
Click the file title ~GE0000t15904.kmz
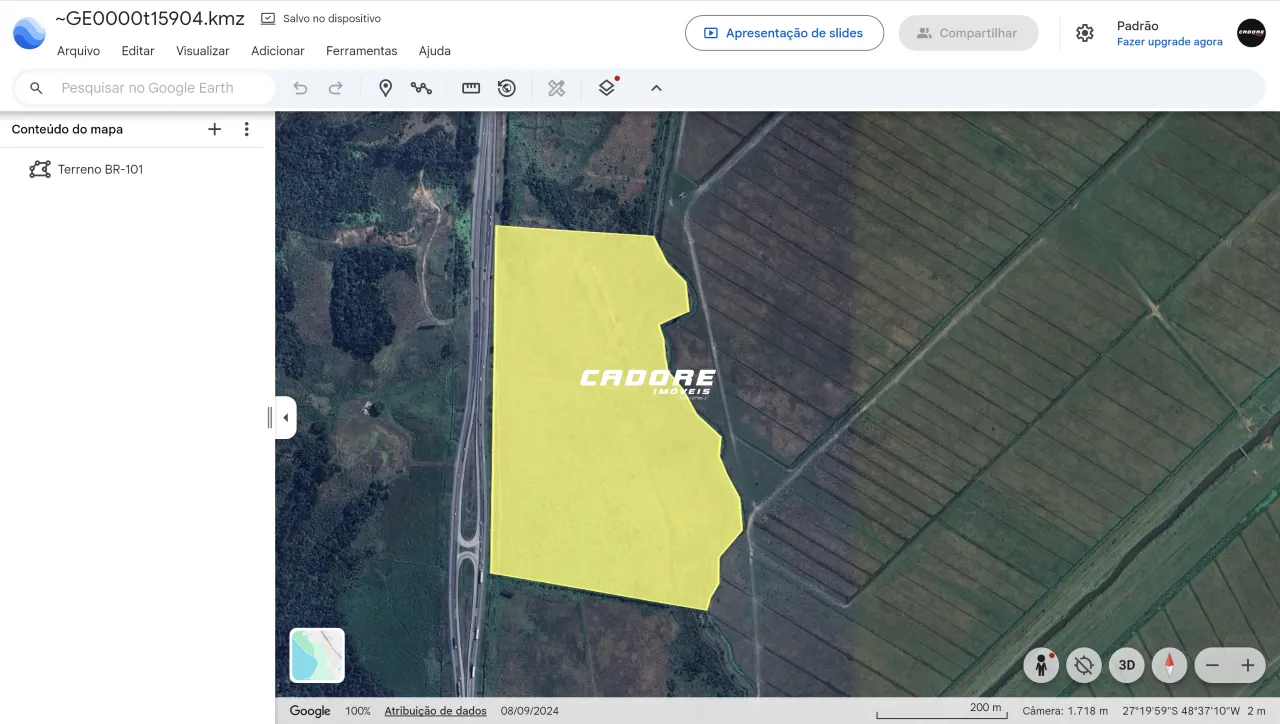[150, 18]
